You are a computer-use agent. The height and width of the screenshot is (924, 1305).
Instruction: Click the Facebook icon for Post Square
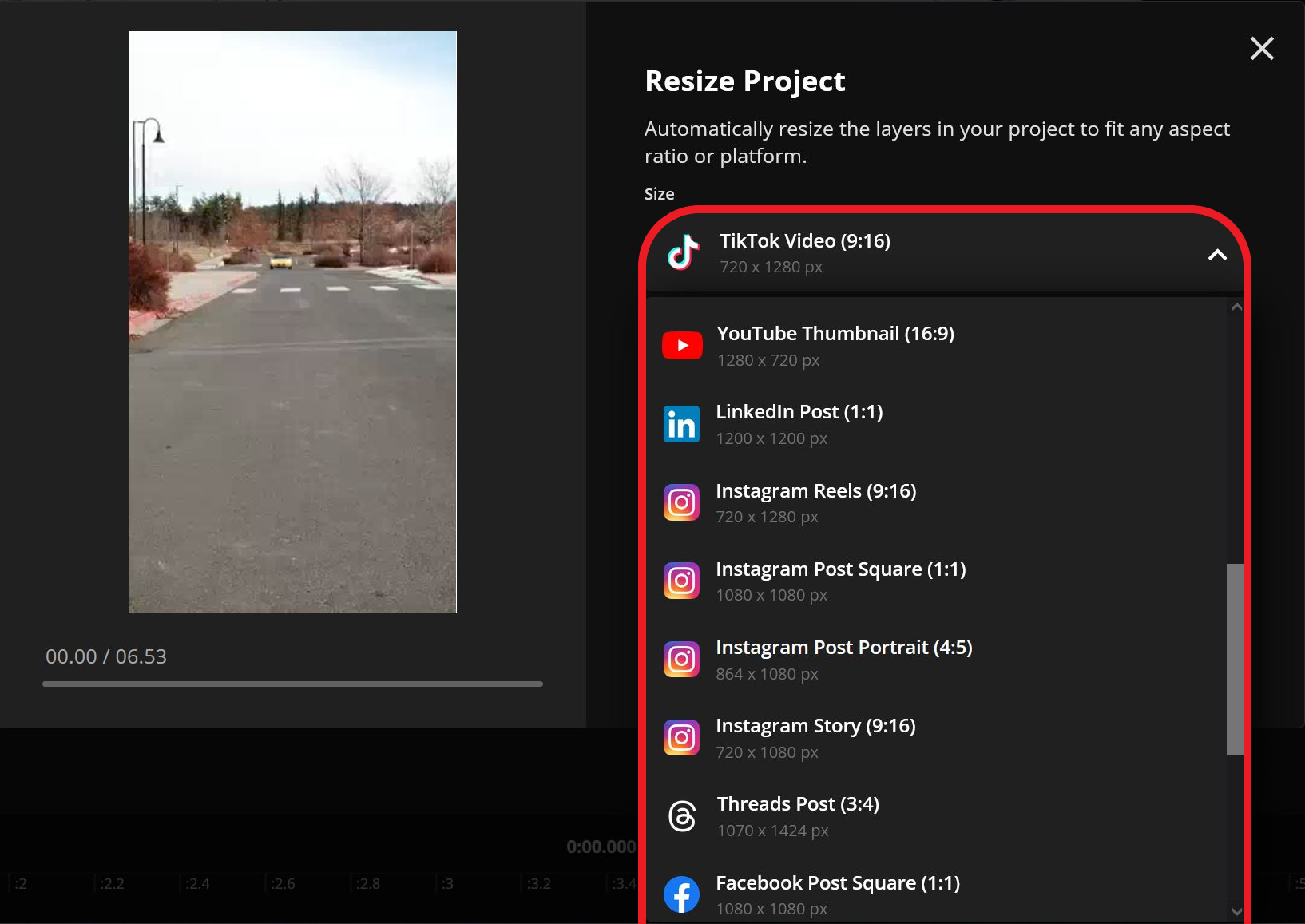tap(682, 894)
